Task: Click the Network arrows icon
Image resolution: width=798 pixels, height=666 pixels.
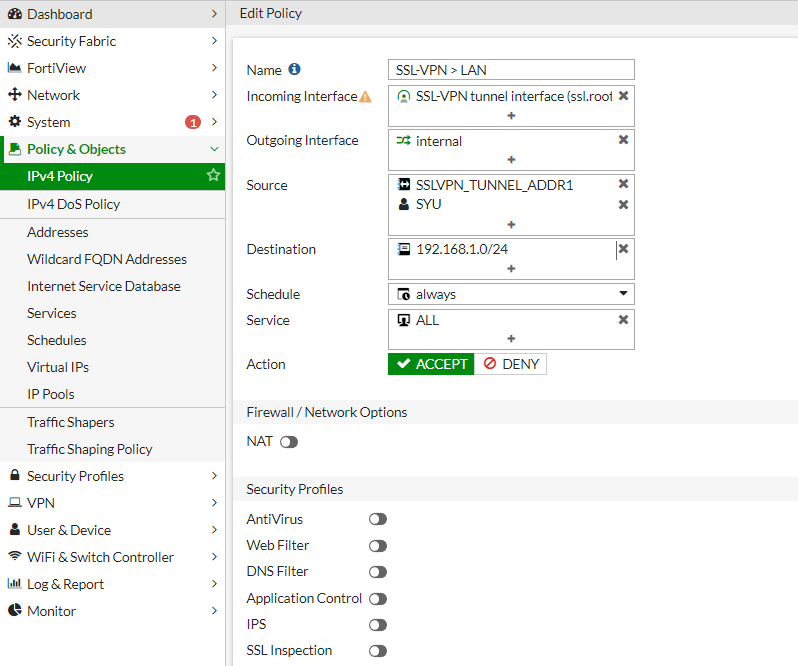Action: click(15, 95)
